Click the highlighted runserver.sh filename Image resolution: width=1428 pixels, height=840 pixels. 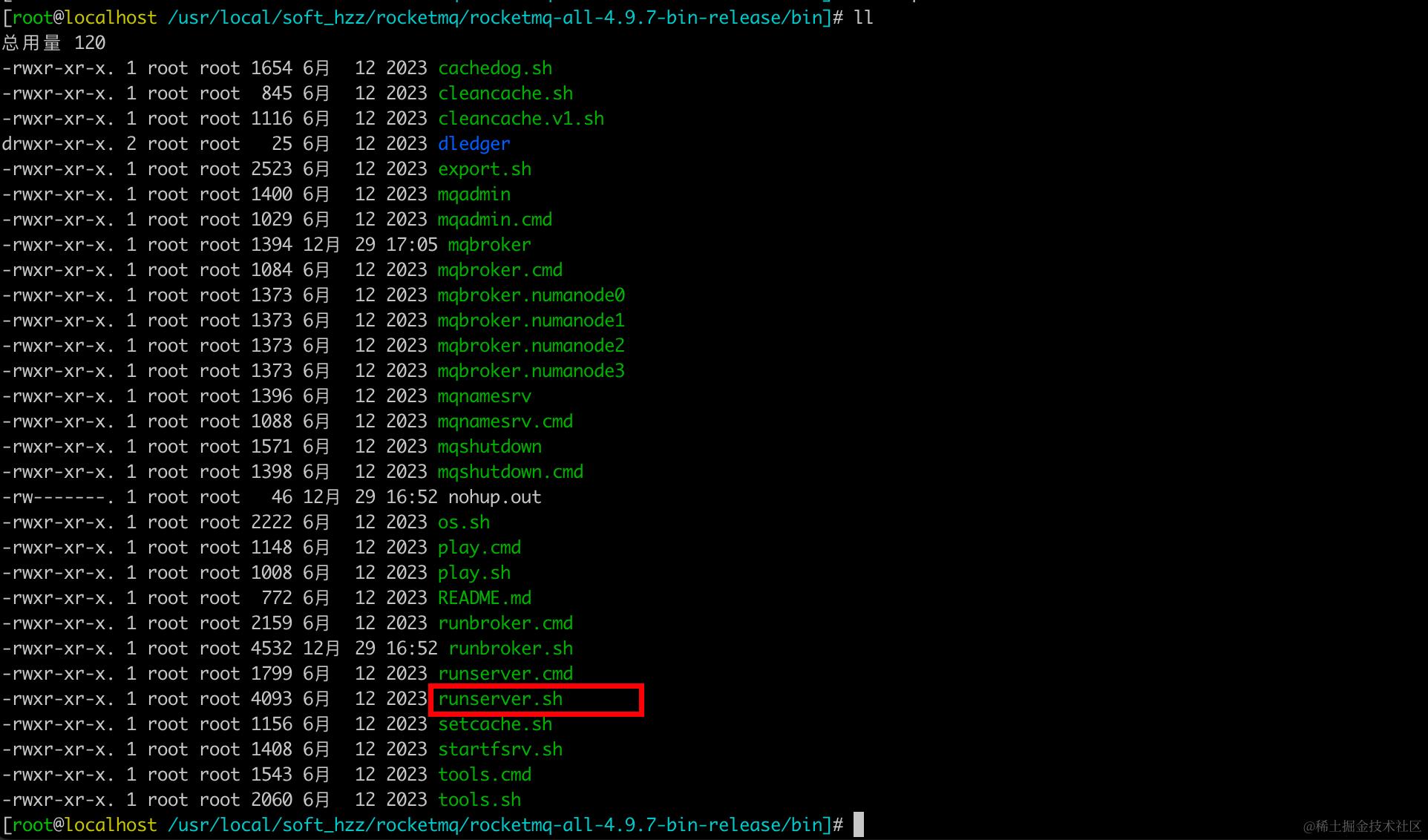pos(500,699)
